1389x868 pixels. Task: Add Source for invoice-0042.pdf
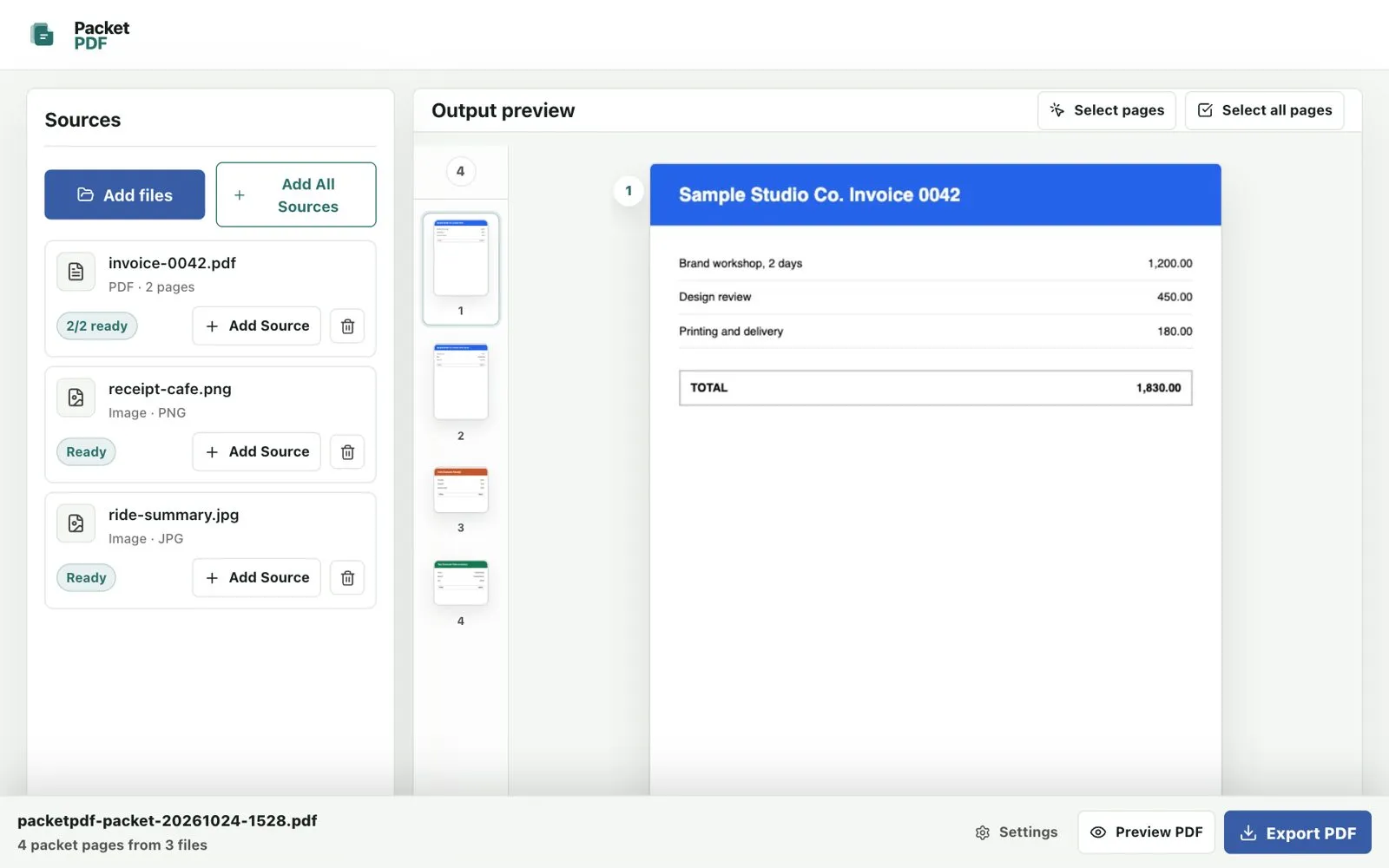click(x=257, y=325)
